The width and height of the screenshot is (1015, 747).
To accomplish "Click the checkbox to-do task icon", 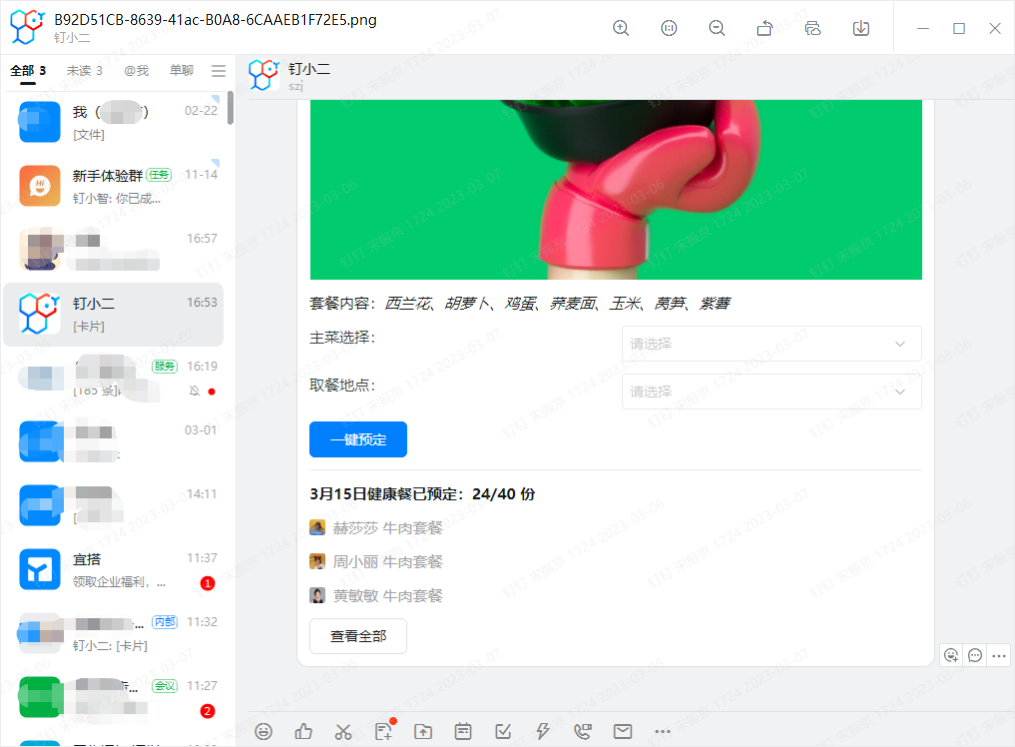I will (x=503, y=731).
